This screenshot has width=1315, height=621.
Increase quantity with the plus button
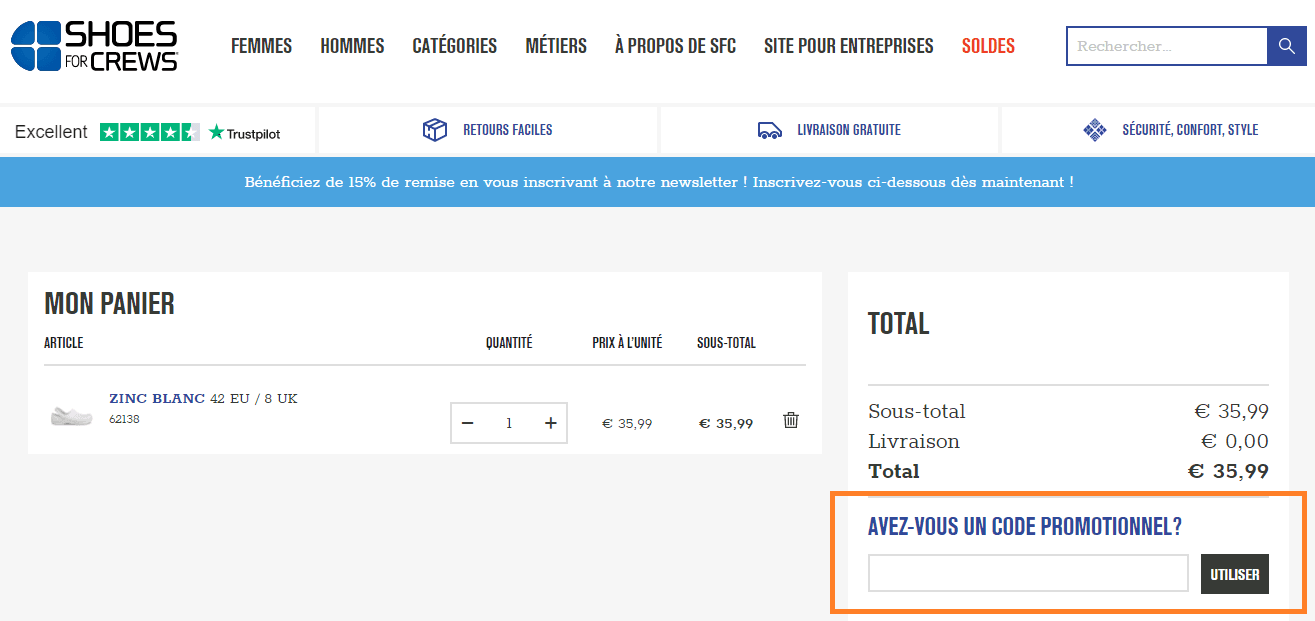pos(550,423)
